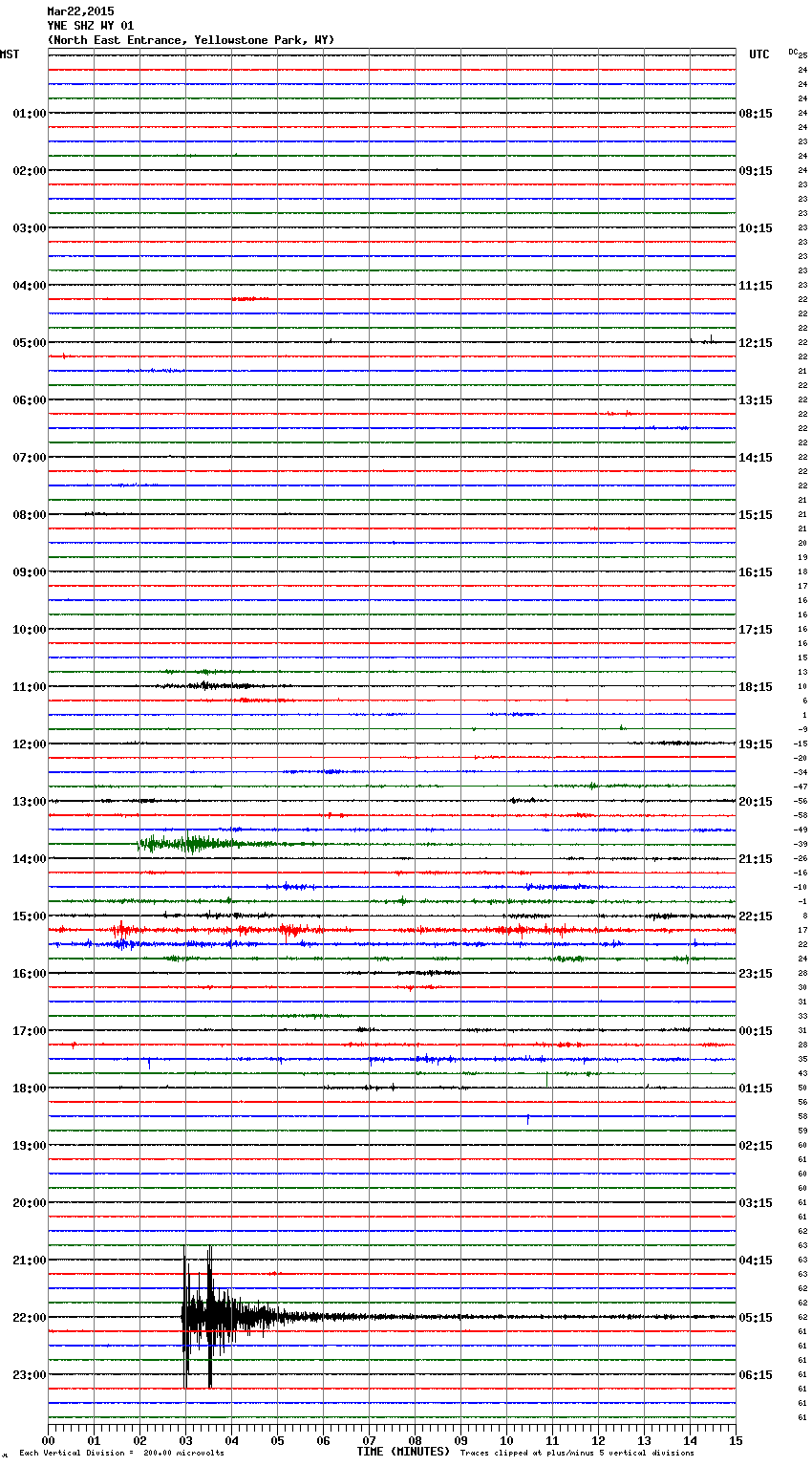This screenshot has width=812, height=1466.
Task: Click the 07:00 MST time label
Action: coord(30,458)
